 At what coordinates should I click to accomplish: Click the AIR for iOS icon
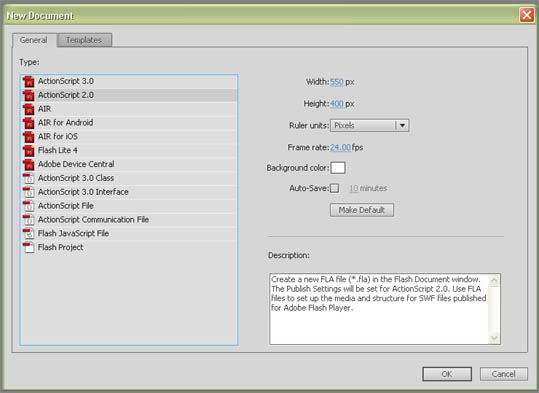pos(29,137)
